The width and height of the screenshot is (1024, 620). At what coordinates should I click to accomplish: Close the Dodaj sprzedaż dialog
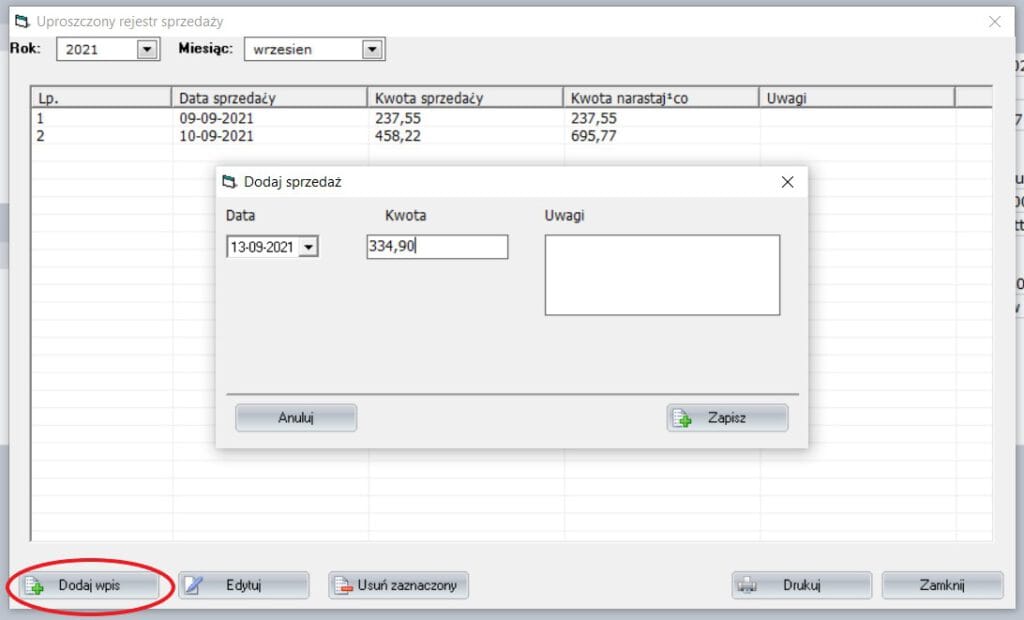(x=787, y=182)
